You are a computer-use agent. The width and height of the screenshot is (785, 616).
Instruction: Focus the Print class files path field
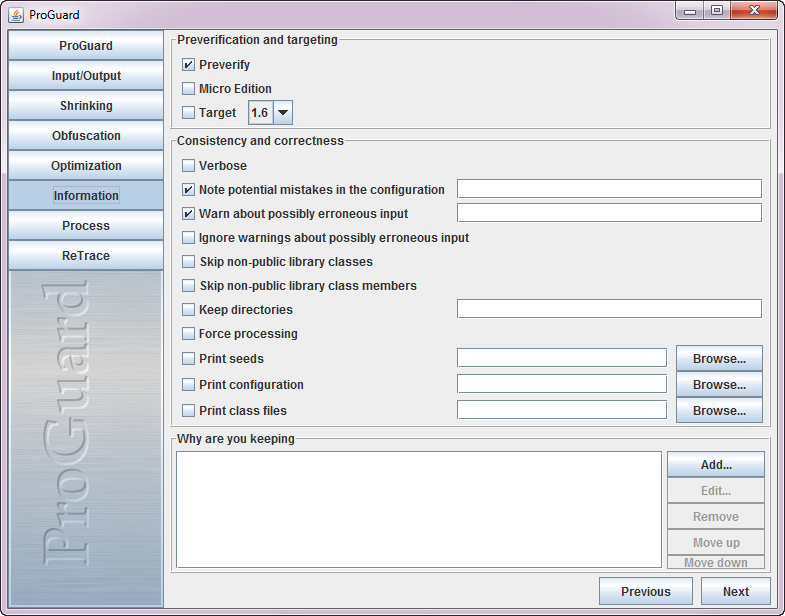pos(562,410)
